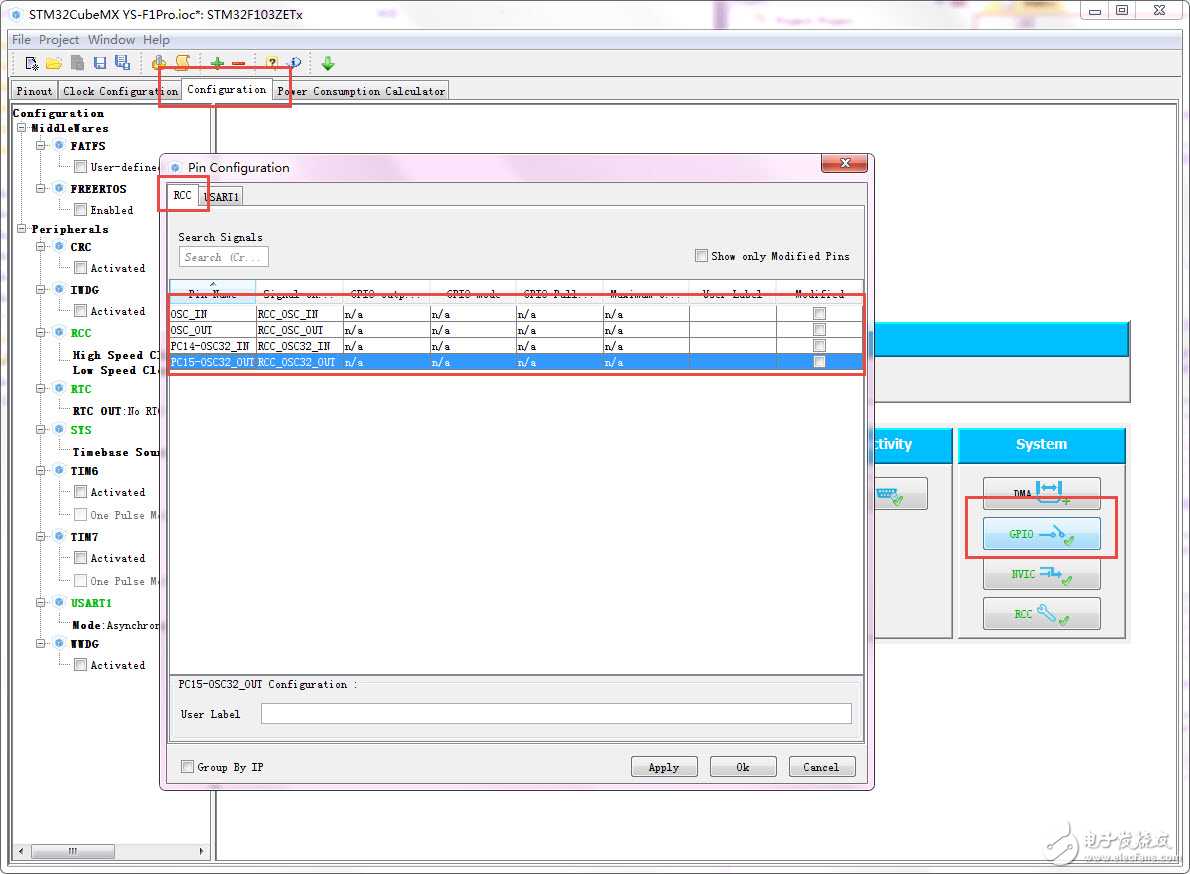Select the OSC_IN table row

click(516, 313)
